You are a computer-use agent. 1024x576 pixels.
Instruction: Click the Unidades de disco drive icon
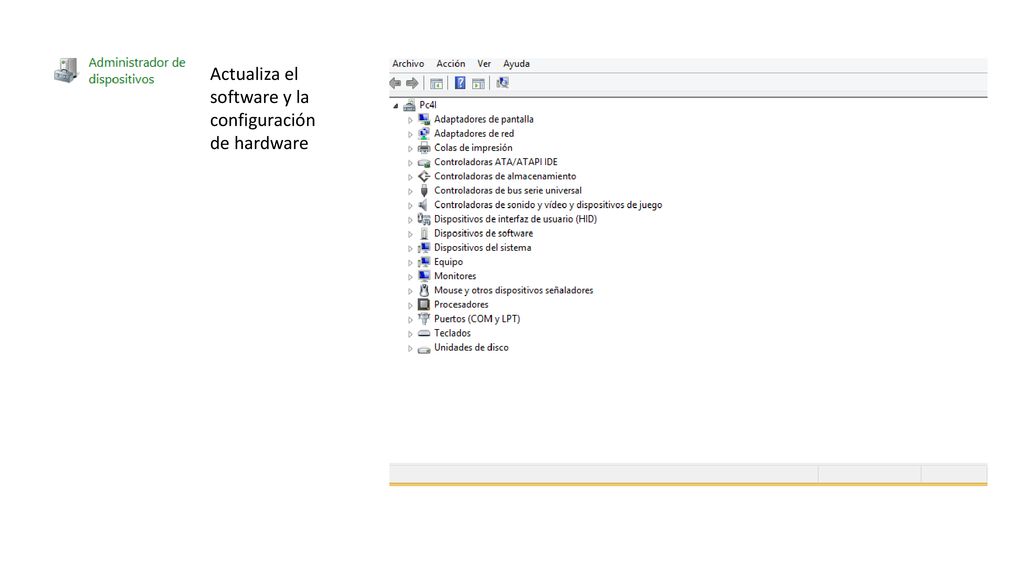tap(424, 349)
